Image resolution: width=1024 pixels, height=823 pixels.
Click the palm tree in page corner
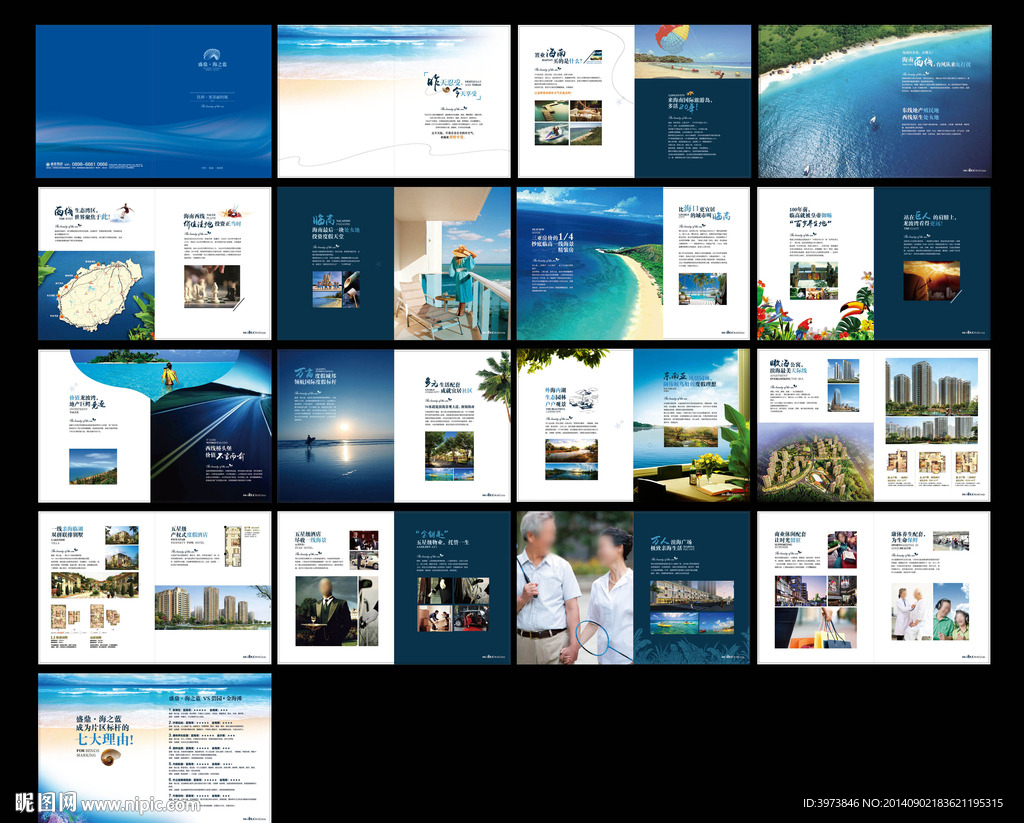pos(494,384)
